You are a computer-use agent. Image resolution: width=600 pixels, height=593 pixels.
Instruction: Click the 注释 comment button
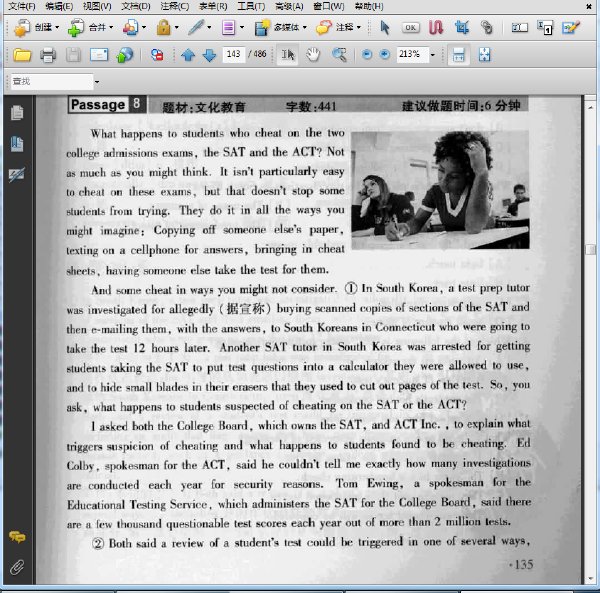(335, 28)
